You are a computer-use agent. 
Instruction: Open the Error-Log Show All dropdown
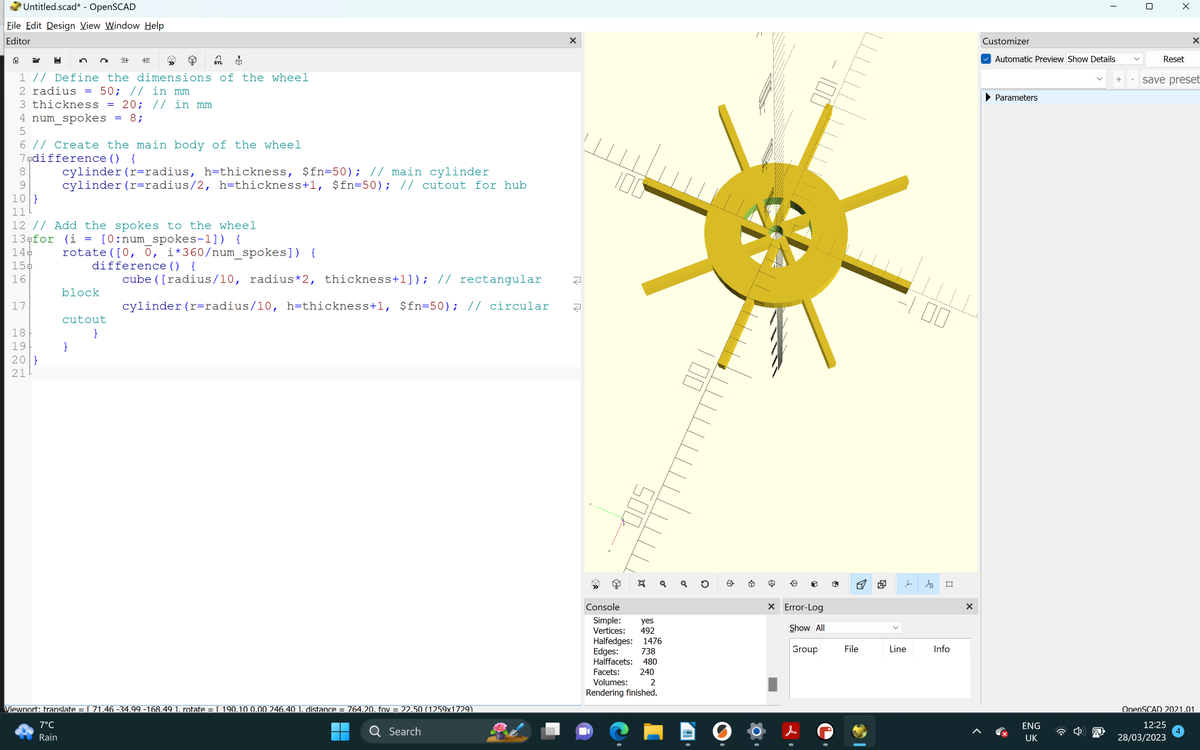(x=858, y=628)
